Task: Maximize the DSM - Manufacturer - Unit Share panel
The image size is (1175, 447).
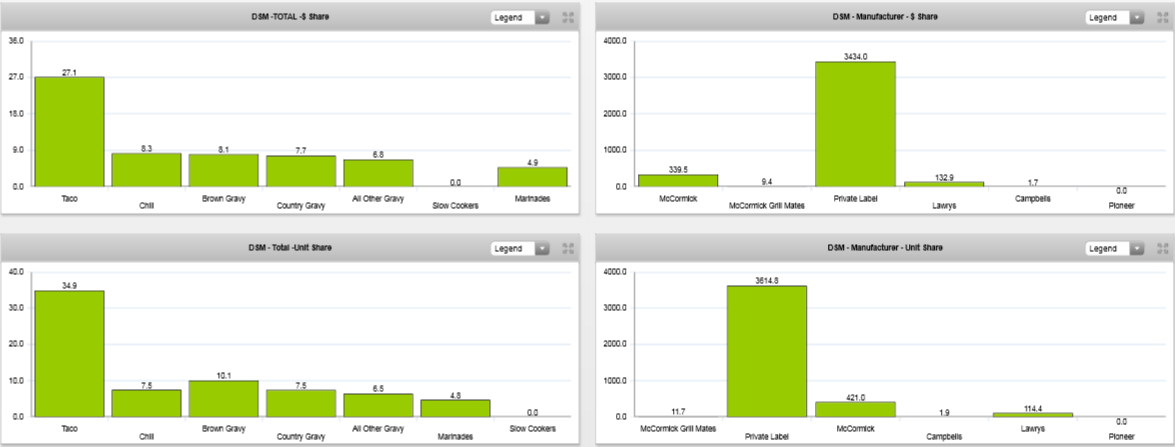Action: coord(1163,248)
